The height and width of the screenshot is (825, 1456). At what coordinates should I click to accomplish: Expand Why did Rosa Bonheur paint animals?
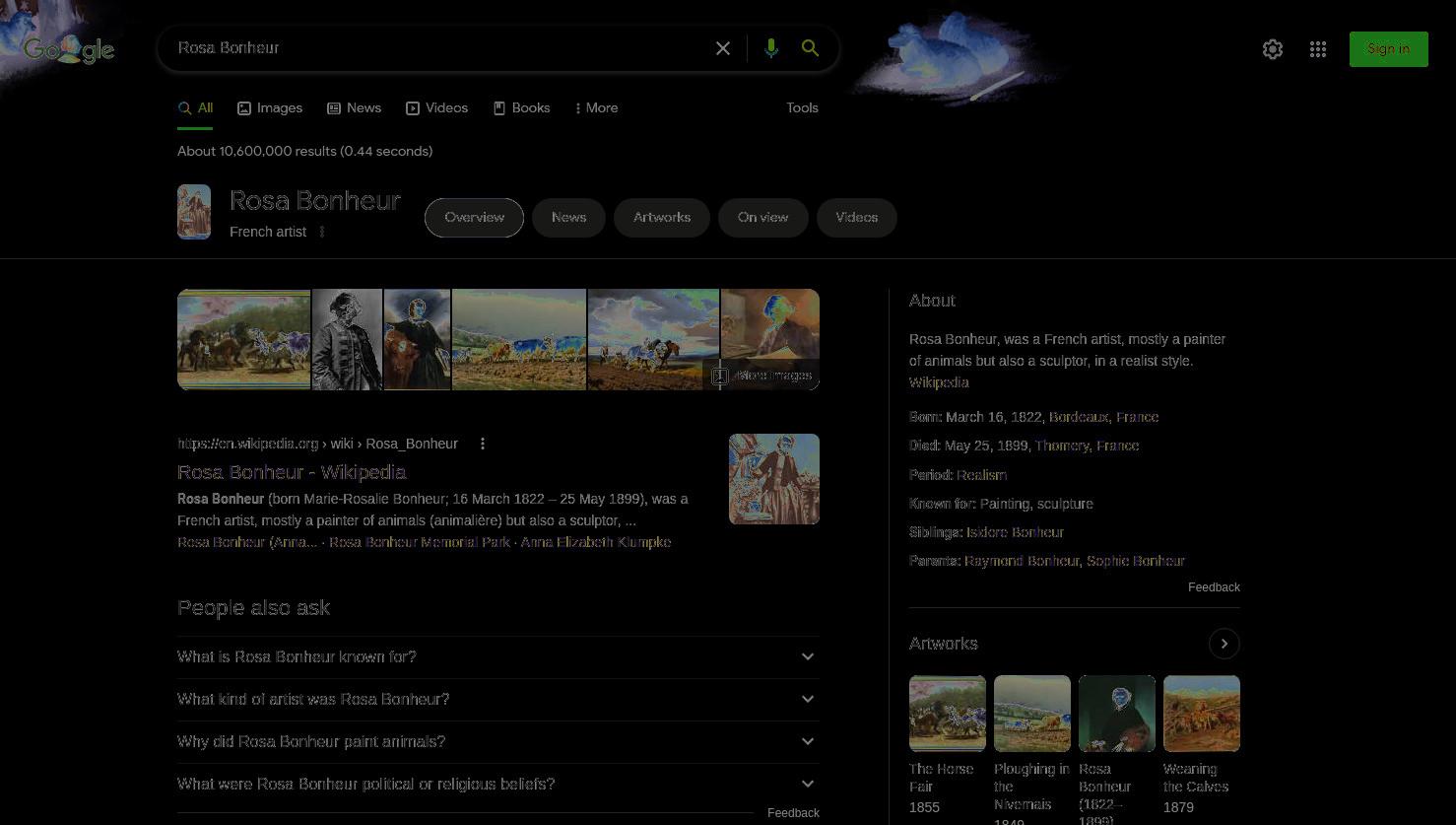(x=497, y=741)
